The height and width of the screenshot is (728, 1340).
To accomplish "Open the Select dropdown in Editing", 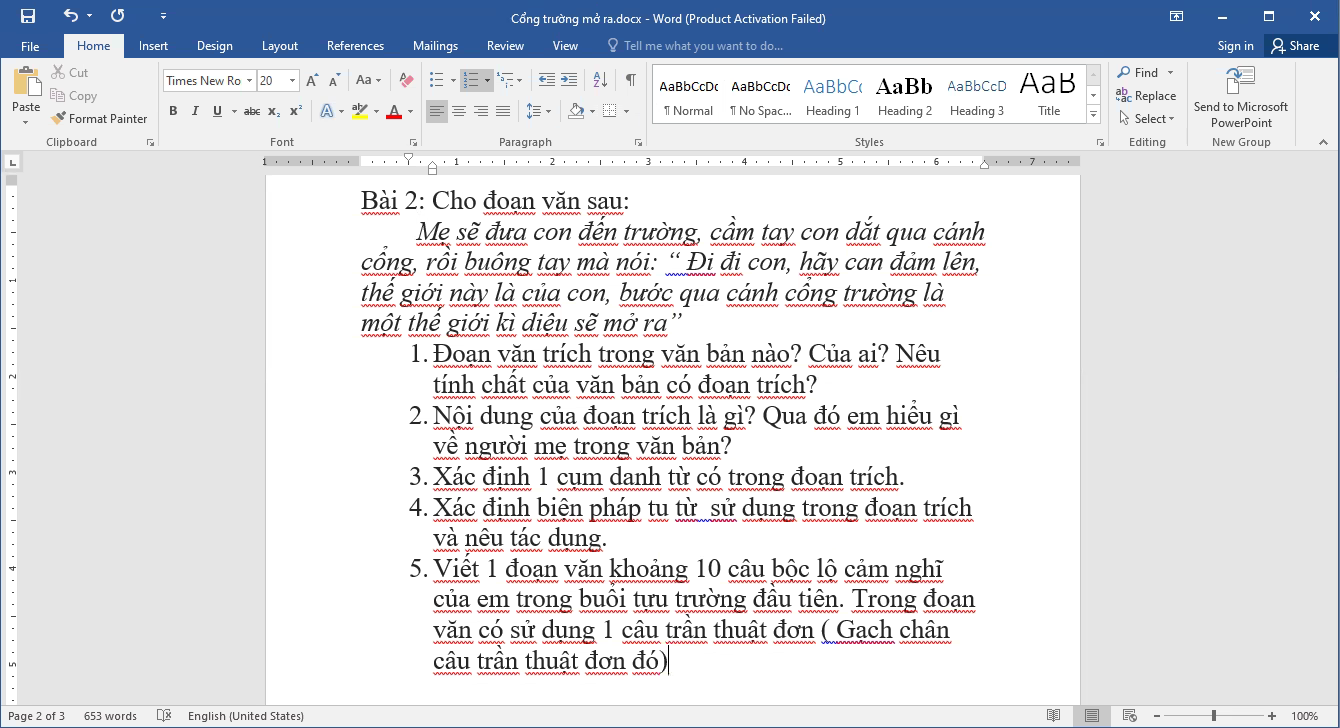I will (1147, 118).
